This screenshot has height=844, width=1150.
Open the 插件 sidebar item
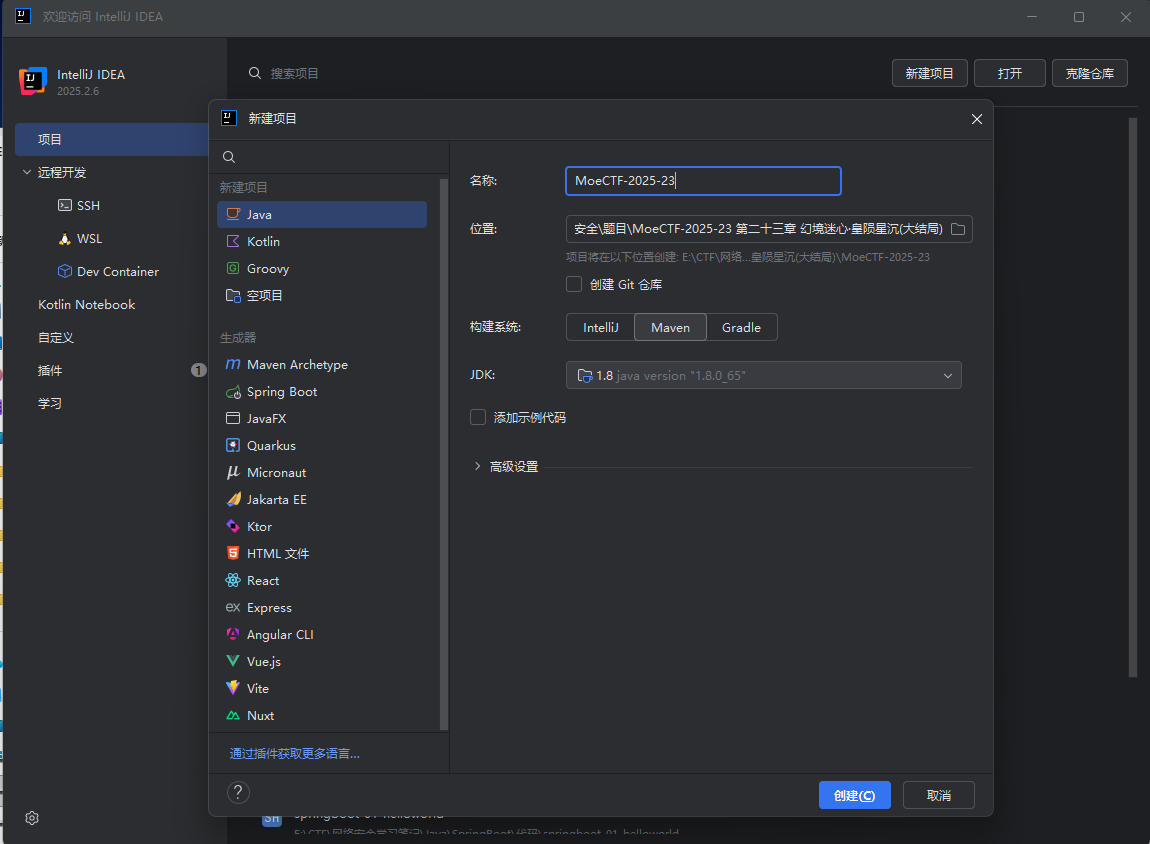pyautogui.click(x=50, y=371)
